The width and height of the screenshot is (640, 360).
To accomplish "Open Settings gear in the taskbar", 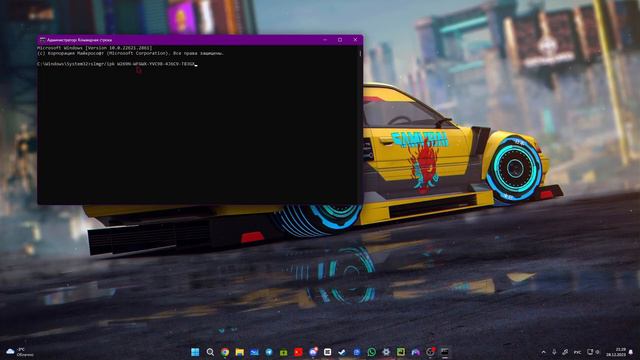I will (x=386, y=352).
